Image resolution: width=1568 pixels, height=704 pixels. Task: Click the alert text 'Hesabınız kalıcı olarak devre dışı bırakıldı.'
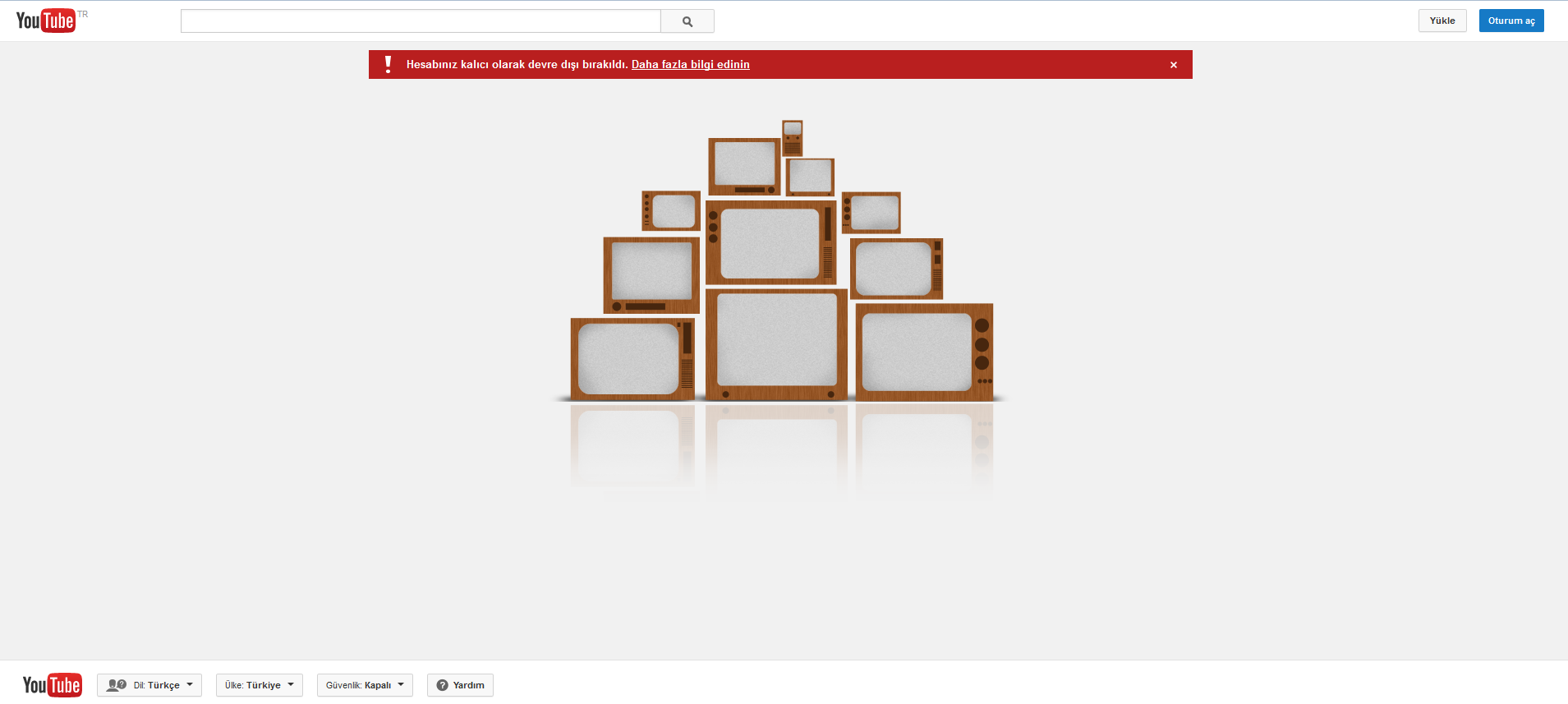(x=517, y=64)
